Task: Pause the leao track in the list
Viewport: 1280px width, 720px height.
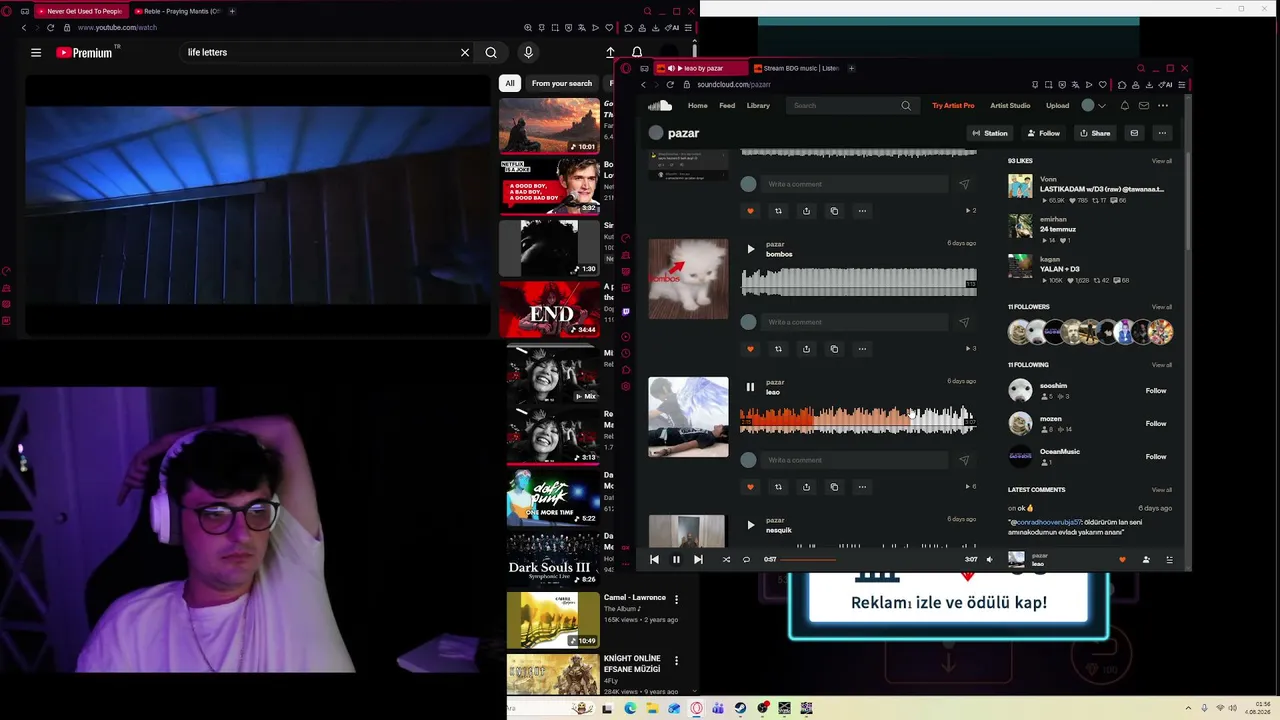Action: pos(750,387)
